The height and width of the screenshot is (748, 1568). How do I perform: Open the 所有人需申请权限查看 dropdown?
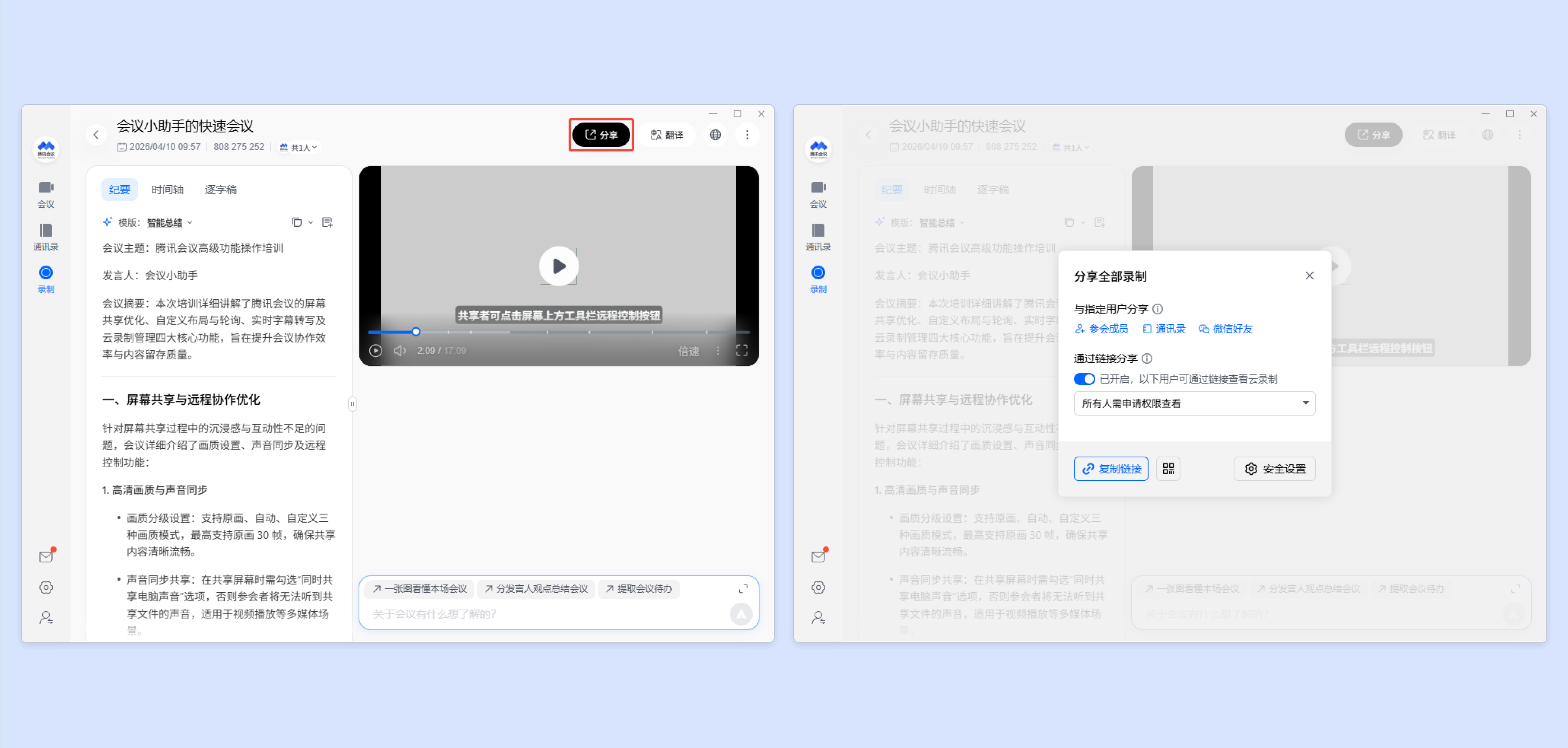click(1194, 403)
